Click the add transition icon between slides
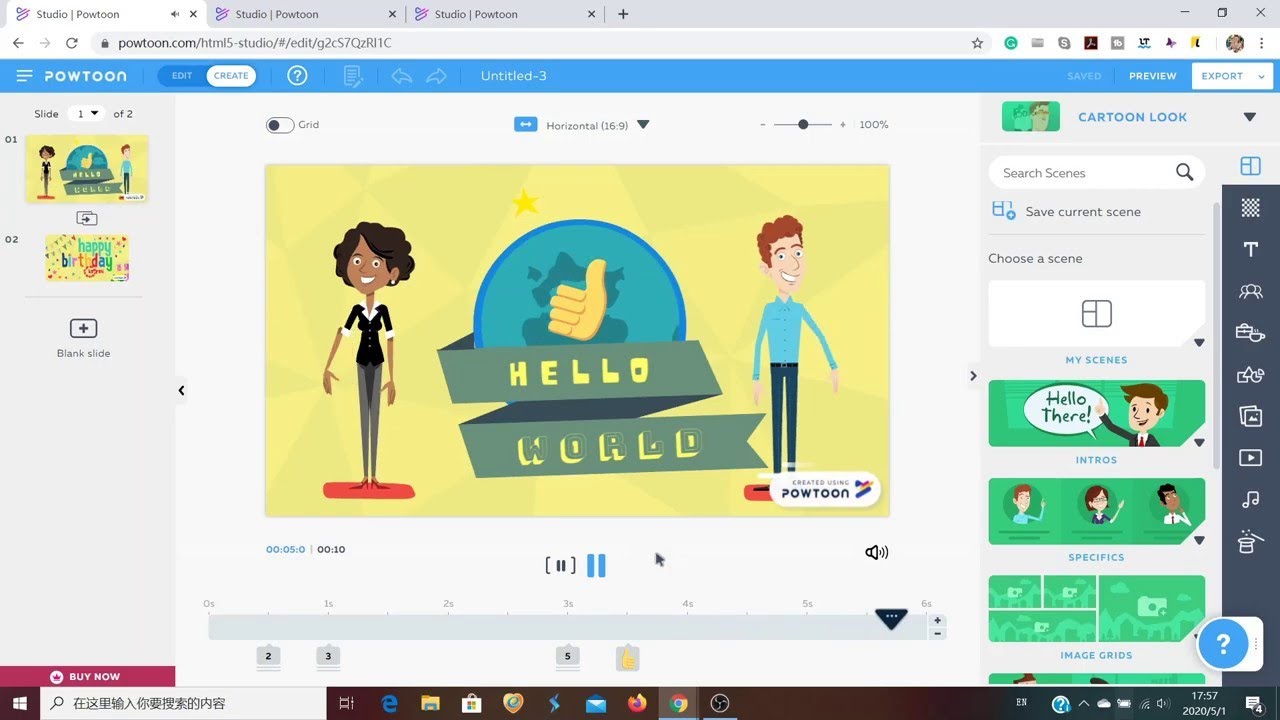The height and width of the screenshot is (720, 1280). 87,218
